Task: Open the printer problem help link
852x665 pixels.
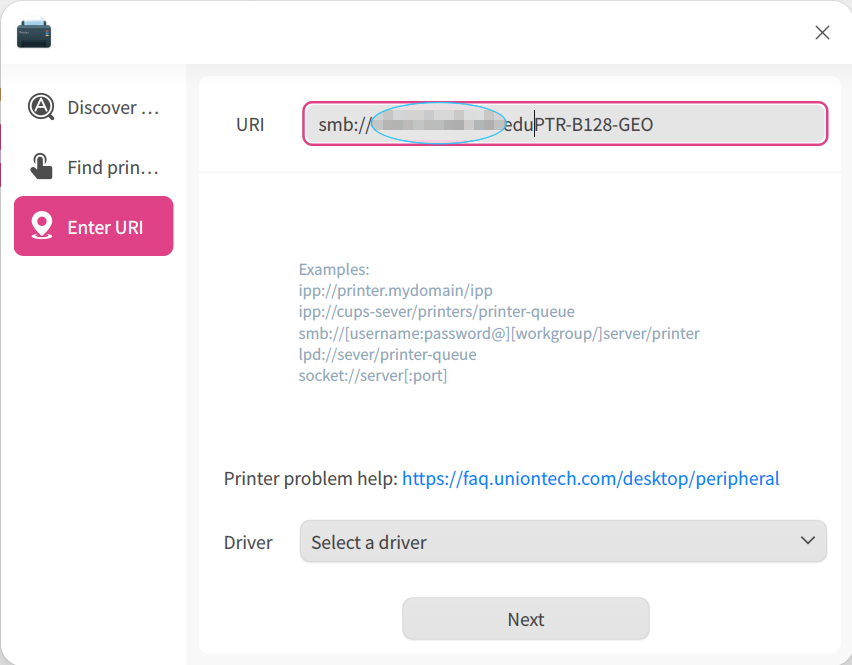Action: (590, 479)
